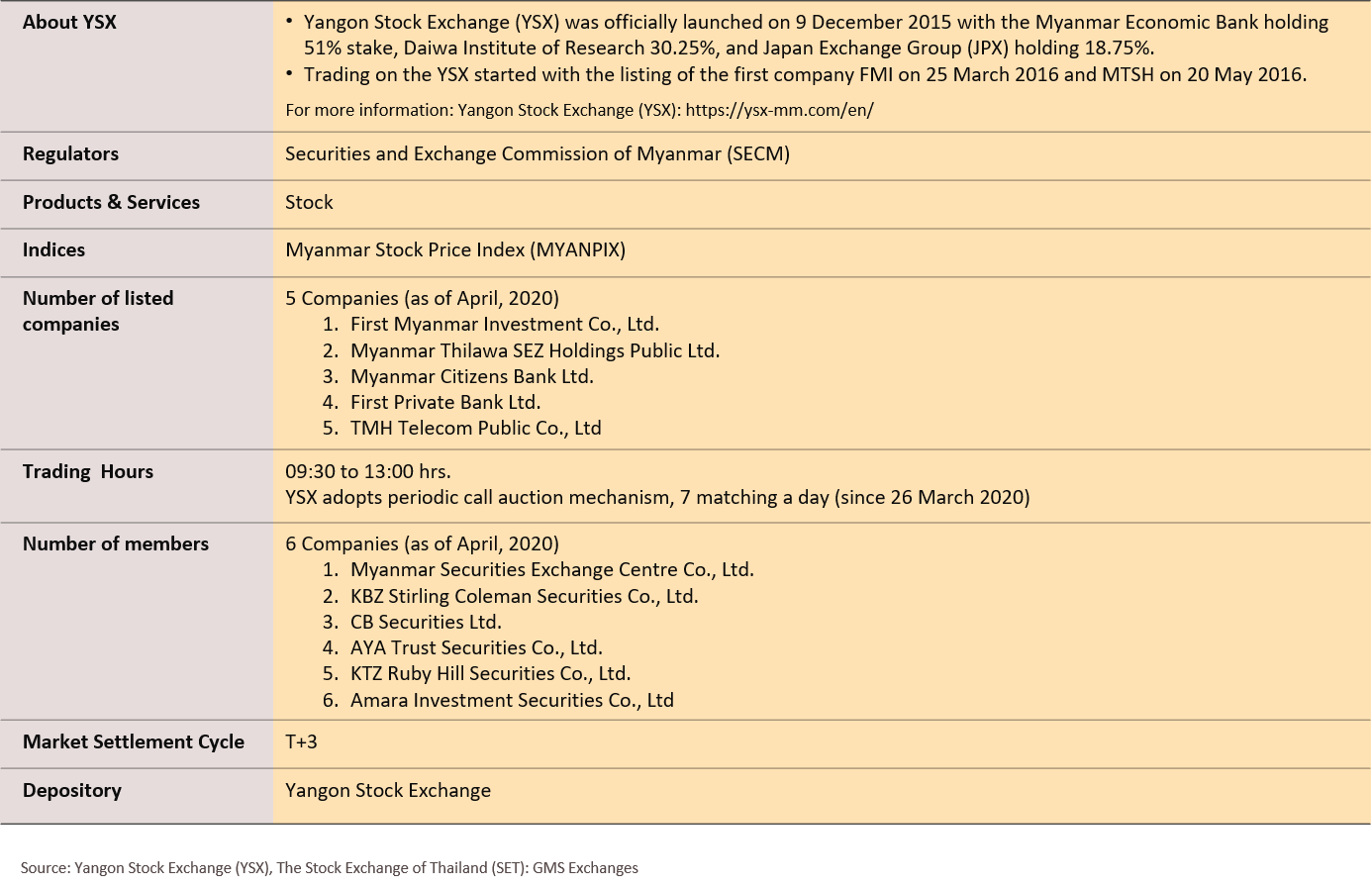Click the 'Trading Hours' row header
This screenshot has height=887, width=1372.
pyautogui.click(x=88, y=471)
